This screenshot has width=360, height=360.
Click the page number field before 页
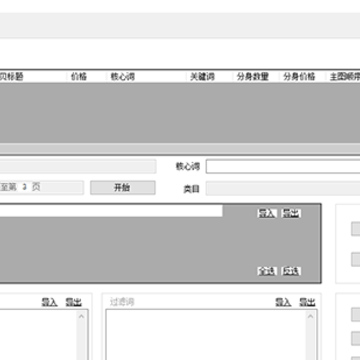24,187
